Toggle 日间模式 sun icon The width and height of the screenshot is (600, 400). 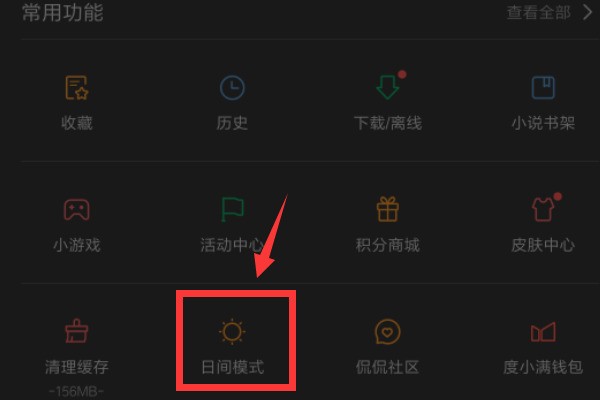tap(232, 331)
